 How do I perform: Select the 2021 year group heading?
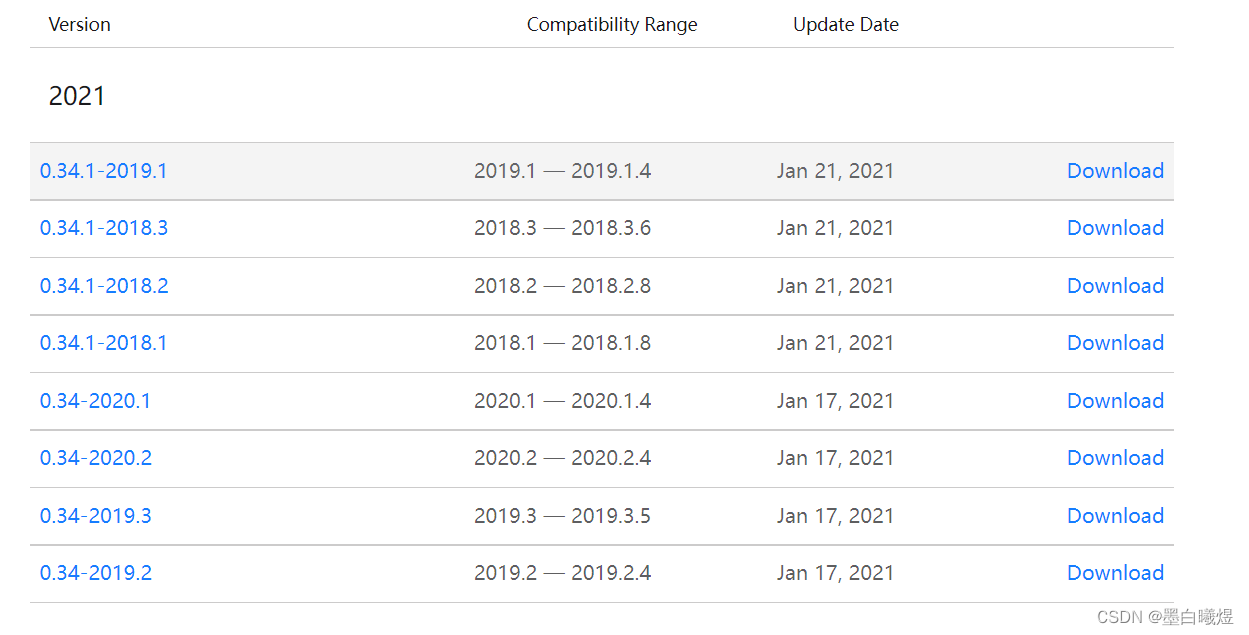pyautogui.click(x=77, y=96)
